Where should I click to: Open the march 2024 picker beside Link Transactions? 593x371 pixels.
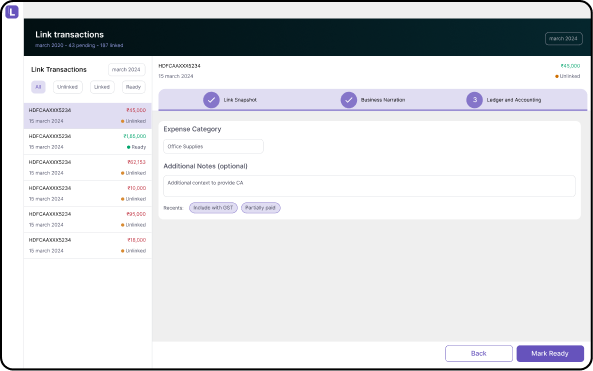pyautogui.click(x=126, y=70)
